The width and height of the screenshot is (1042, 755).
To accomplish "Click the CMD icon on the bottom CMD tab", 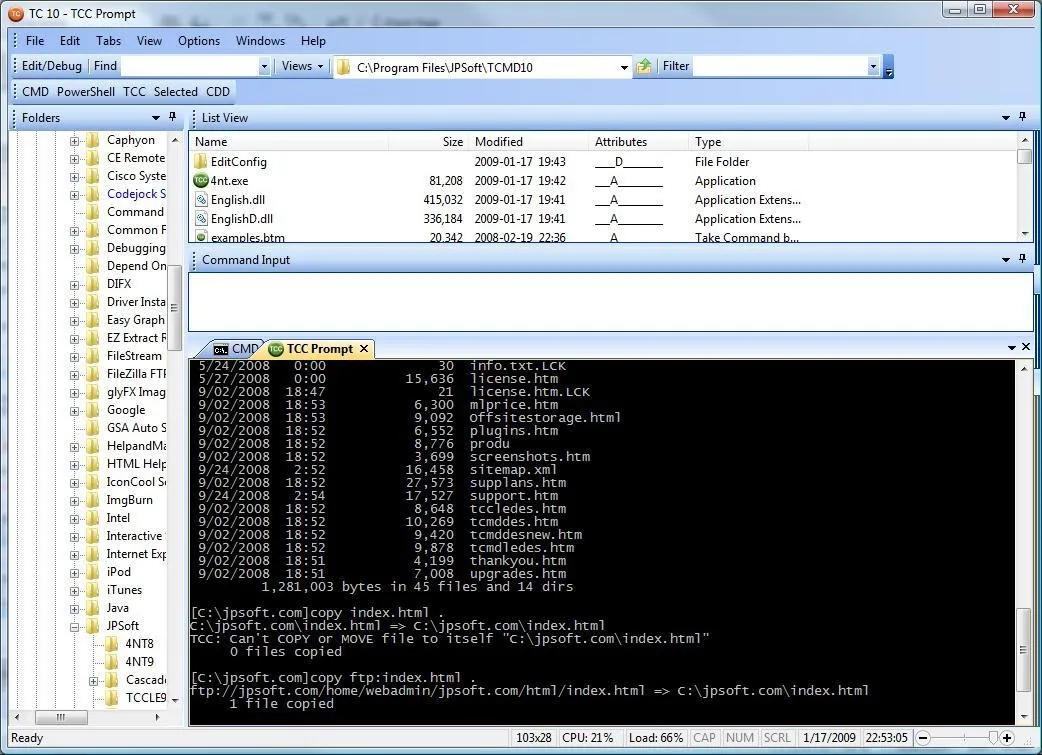I will (x=222, y=349).
